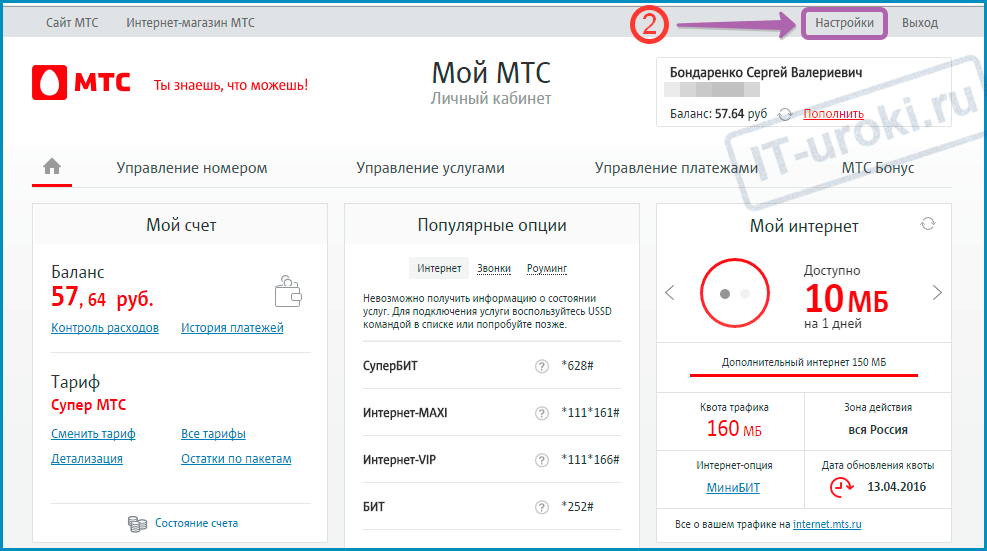Open Управление услугами menu

pos(430,168)
